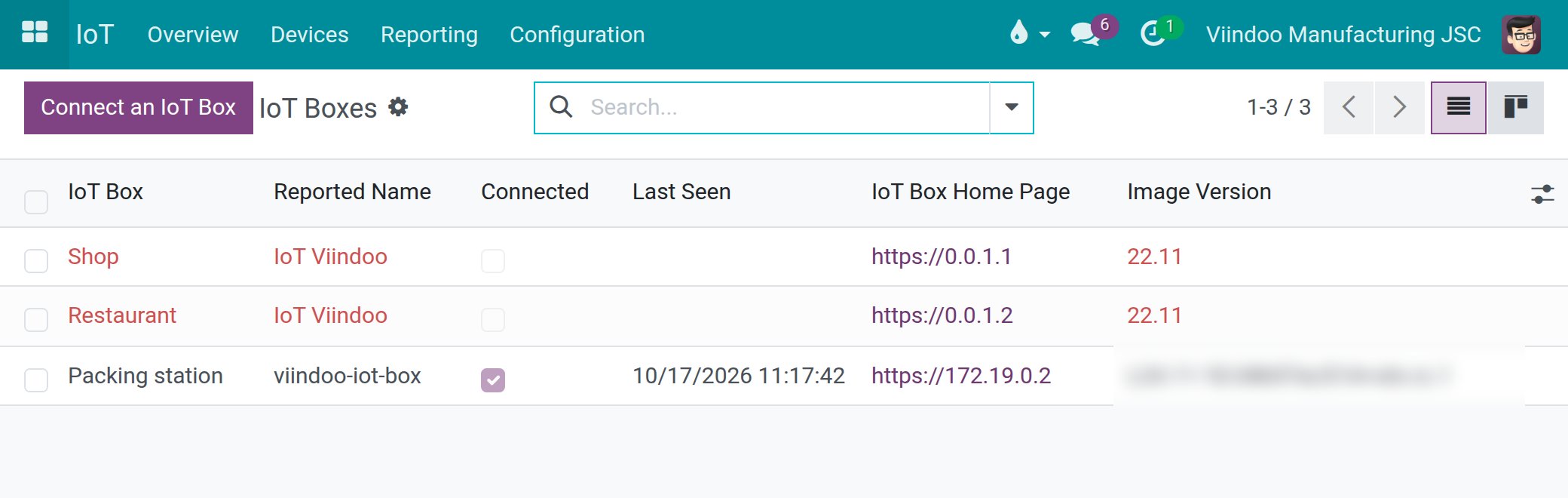Click the viindoo-iot-box reported name
This screenshot has width=1568, height=498.
coord(348,377)
